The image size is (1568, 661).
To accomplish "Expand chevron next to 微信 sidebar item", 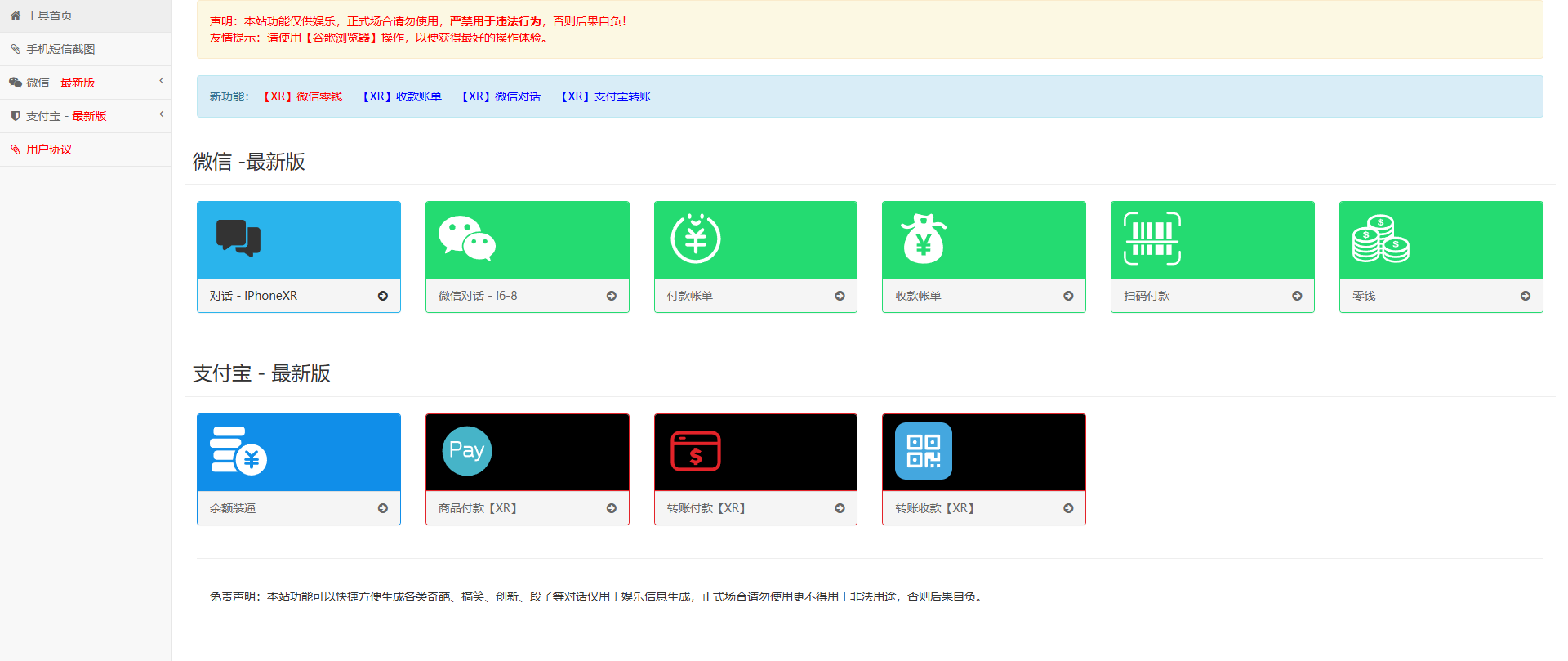I will pos(162,81).
